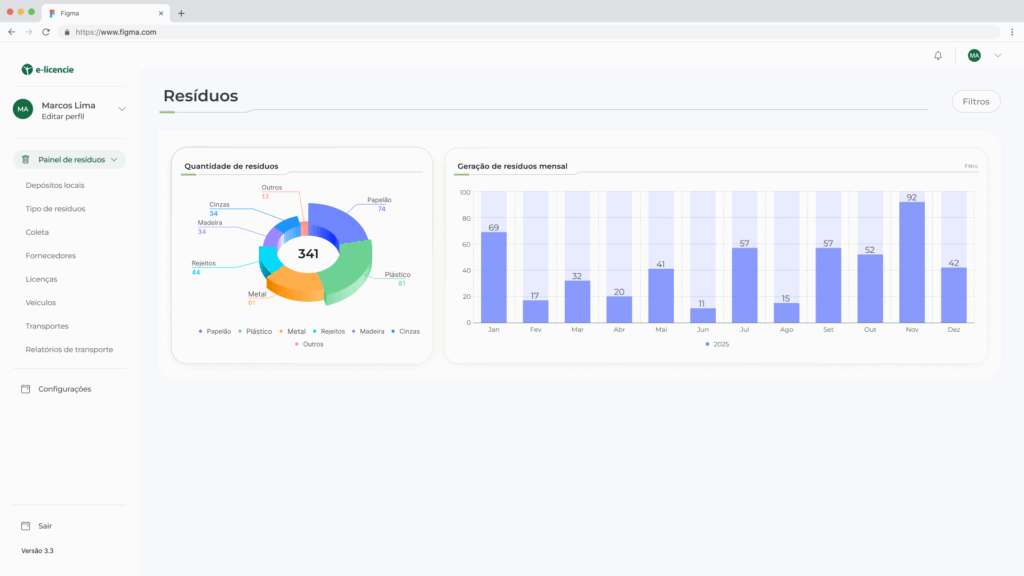Click the e-licence logo
The height and width of the screenshot is (576, 1024).
tap(48, 69)
